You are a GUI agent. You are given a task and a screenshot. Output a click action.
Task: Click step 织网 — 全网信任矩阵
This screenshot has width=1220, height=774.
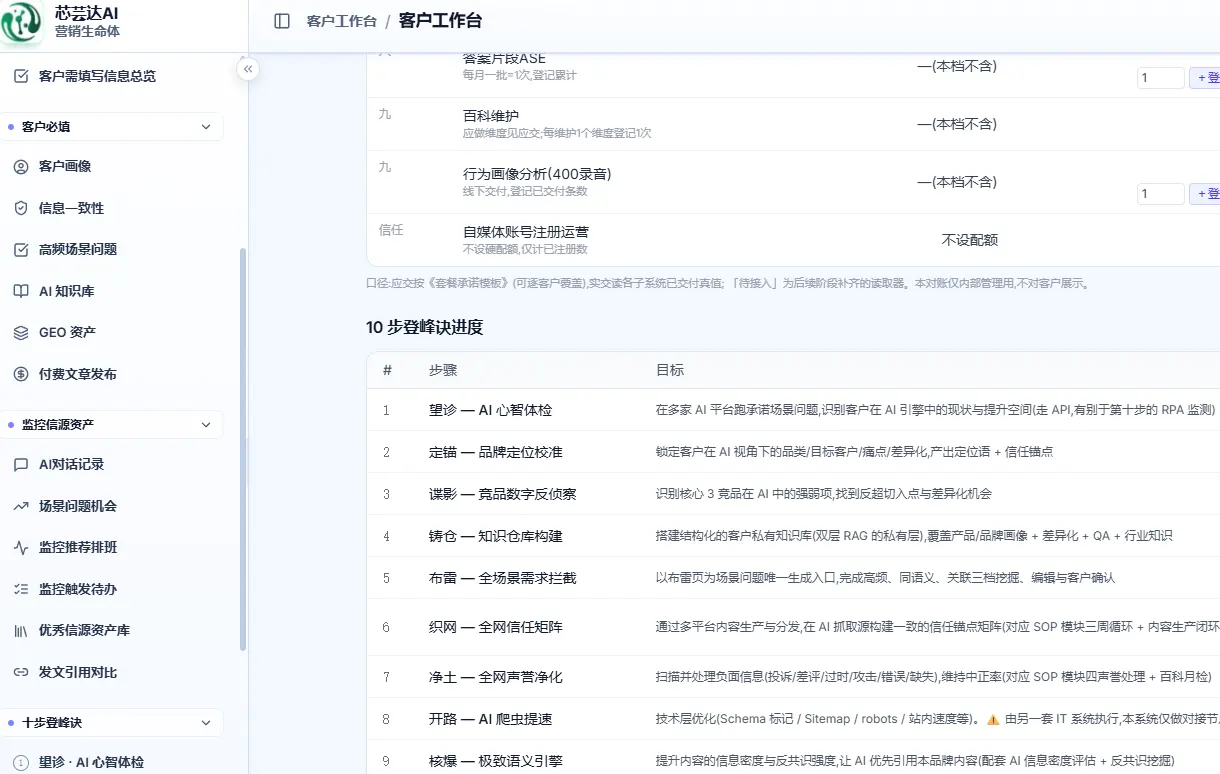(496, 627)
